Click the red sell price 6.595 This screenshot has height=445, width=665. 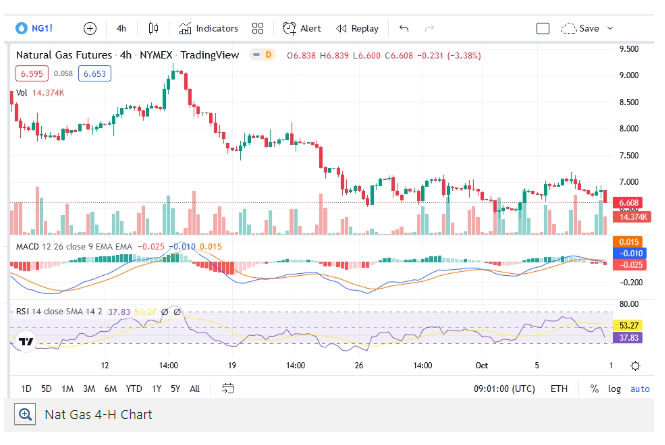(32, 73)
